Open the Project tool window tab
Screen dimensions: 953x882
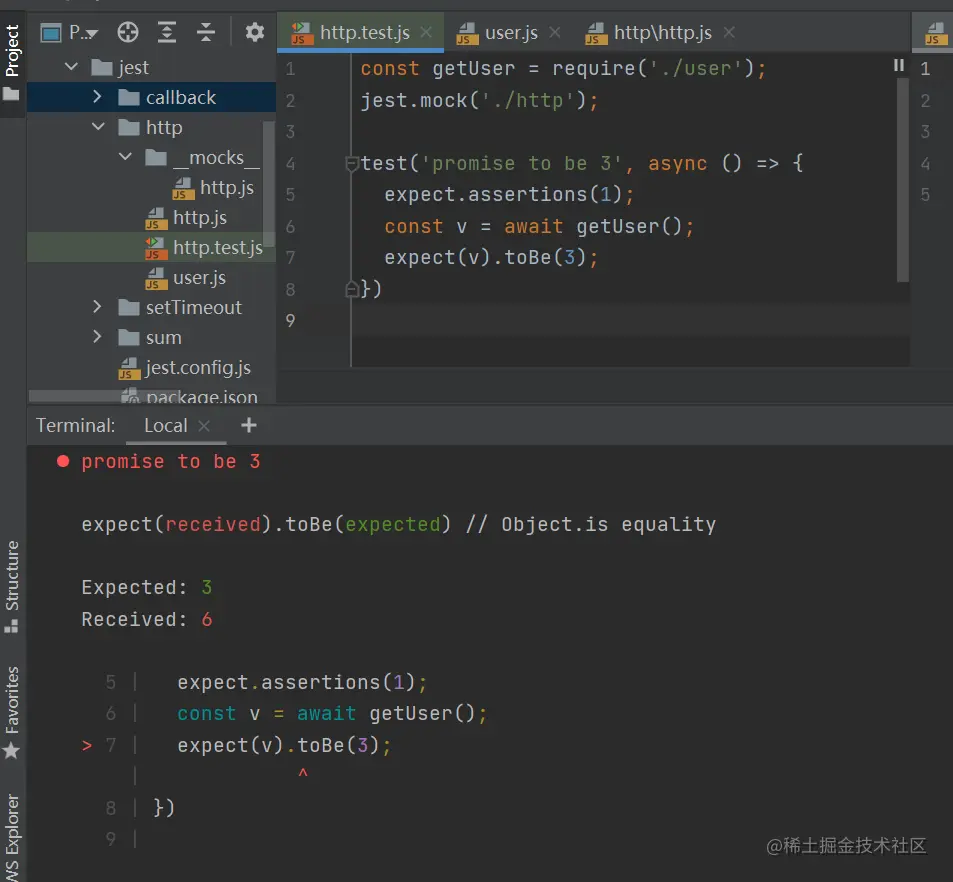pos(12,50)
